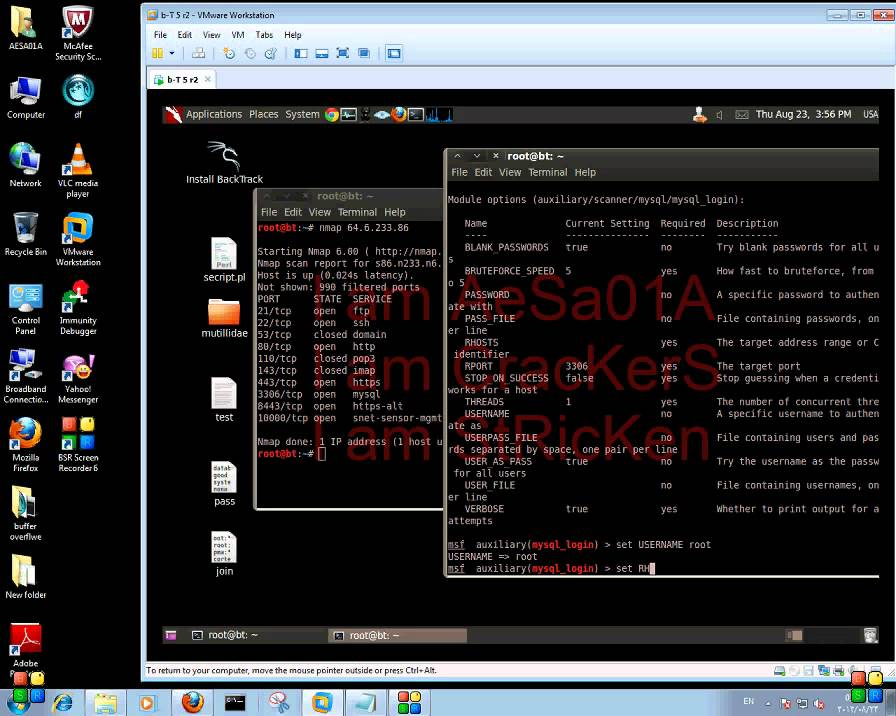Open terminal launcher in BackTrack panel
This screenshot has width=896, height=716.
[416, 114]
